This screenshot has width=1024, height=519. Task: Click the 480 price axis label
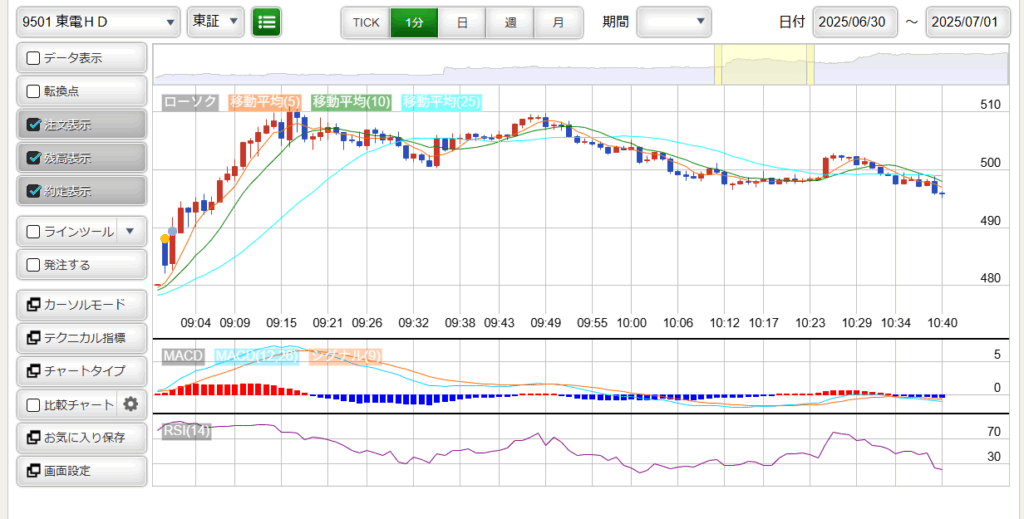tap(991, 279)
